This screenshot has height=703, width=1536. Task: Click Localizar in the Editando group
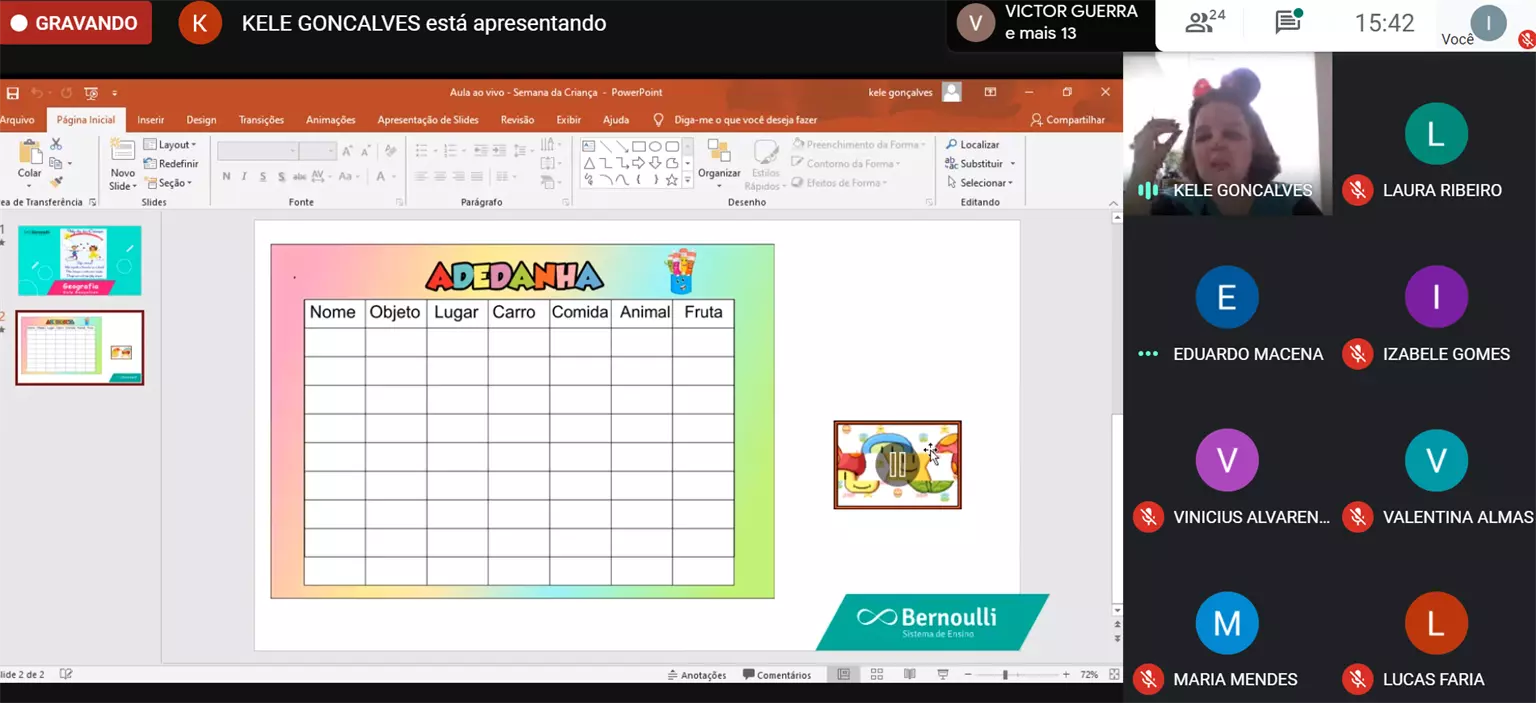[973, 145]
